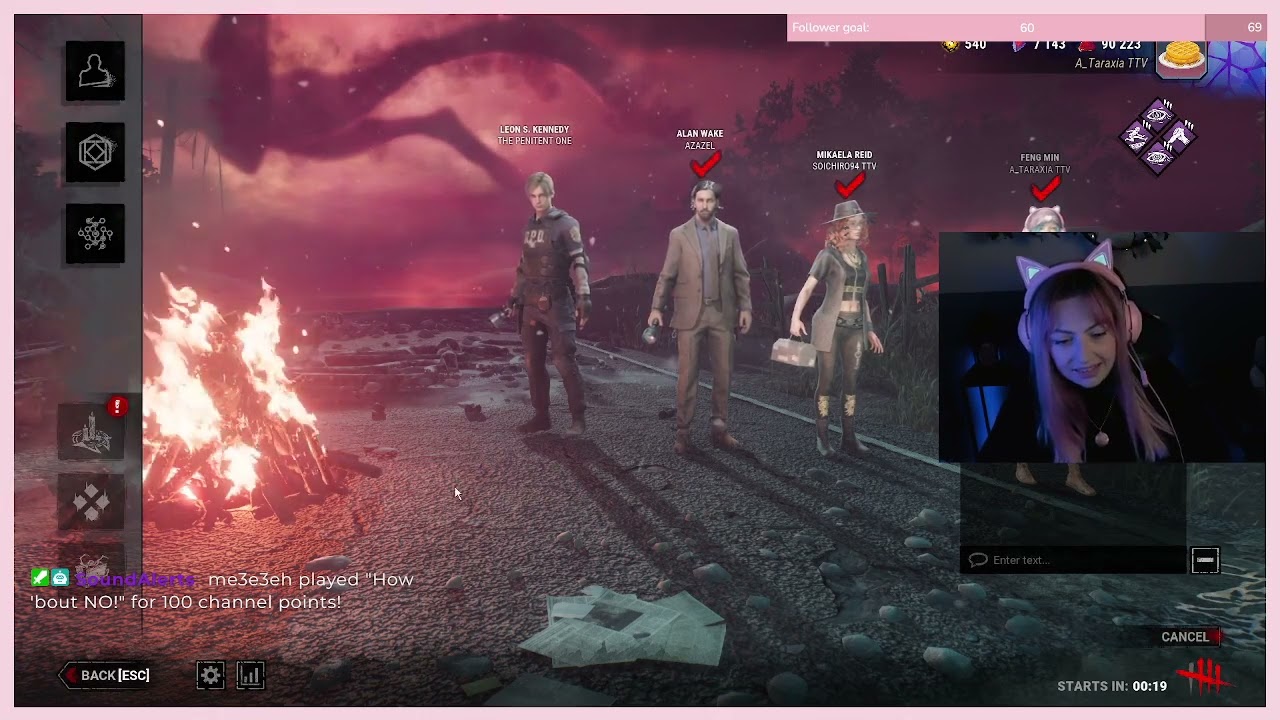Click the 'STARTS IN: 00:19' countdown

tap(1112, 686)
